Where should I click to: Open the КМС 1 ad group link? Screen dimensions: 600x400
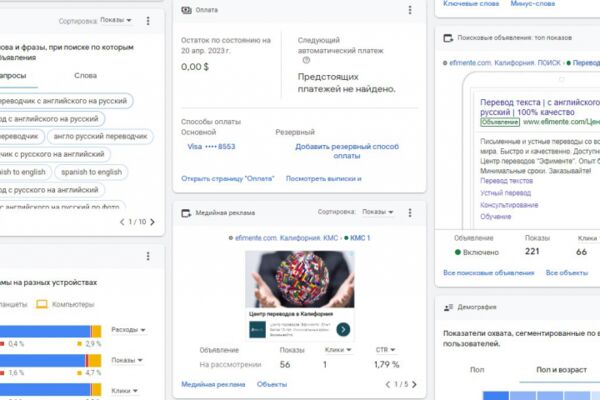[360, 238]
